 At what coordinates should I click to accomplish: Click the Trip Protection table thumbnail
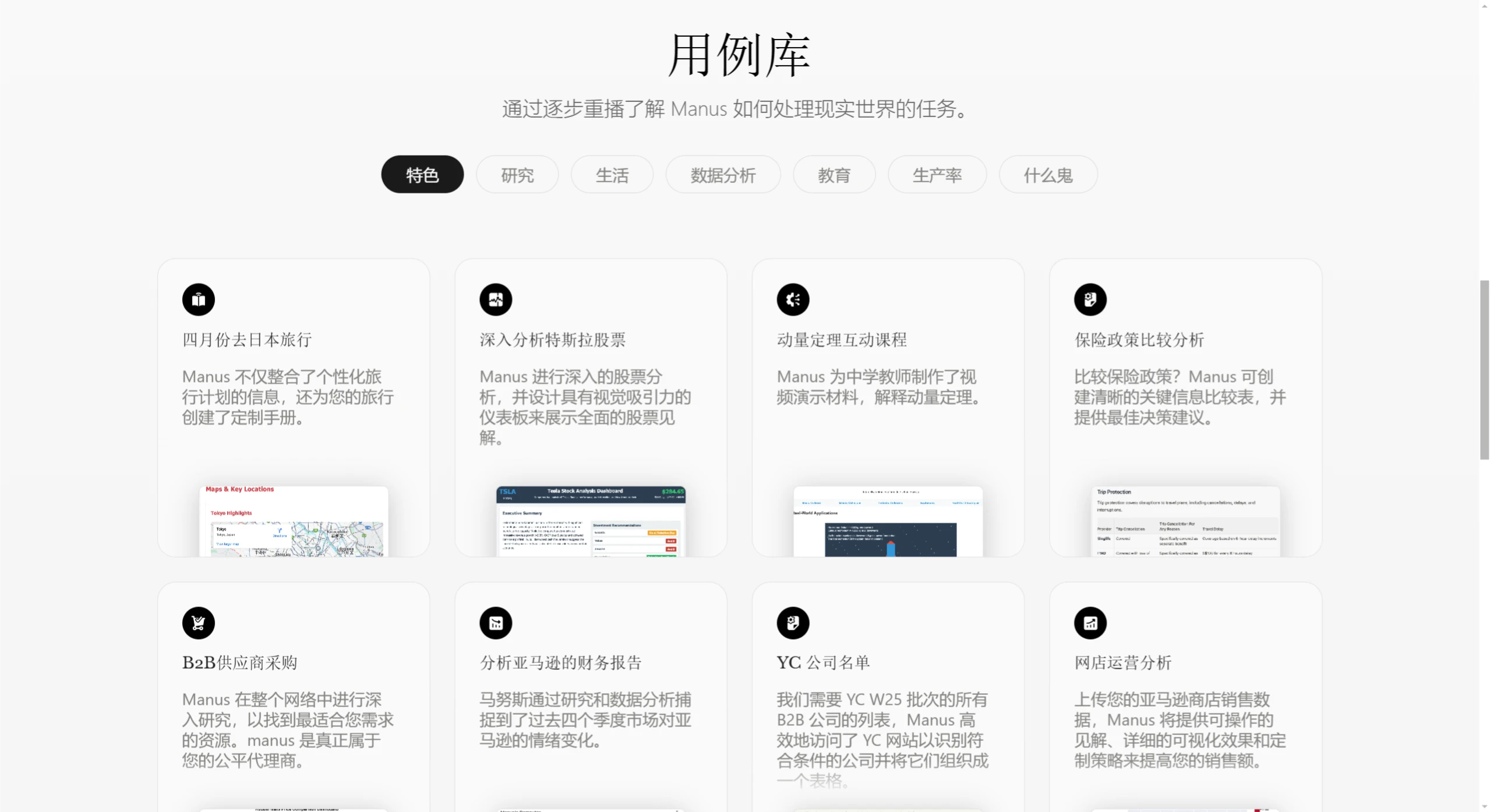pyautogui.click(x=1185, y=521)
